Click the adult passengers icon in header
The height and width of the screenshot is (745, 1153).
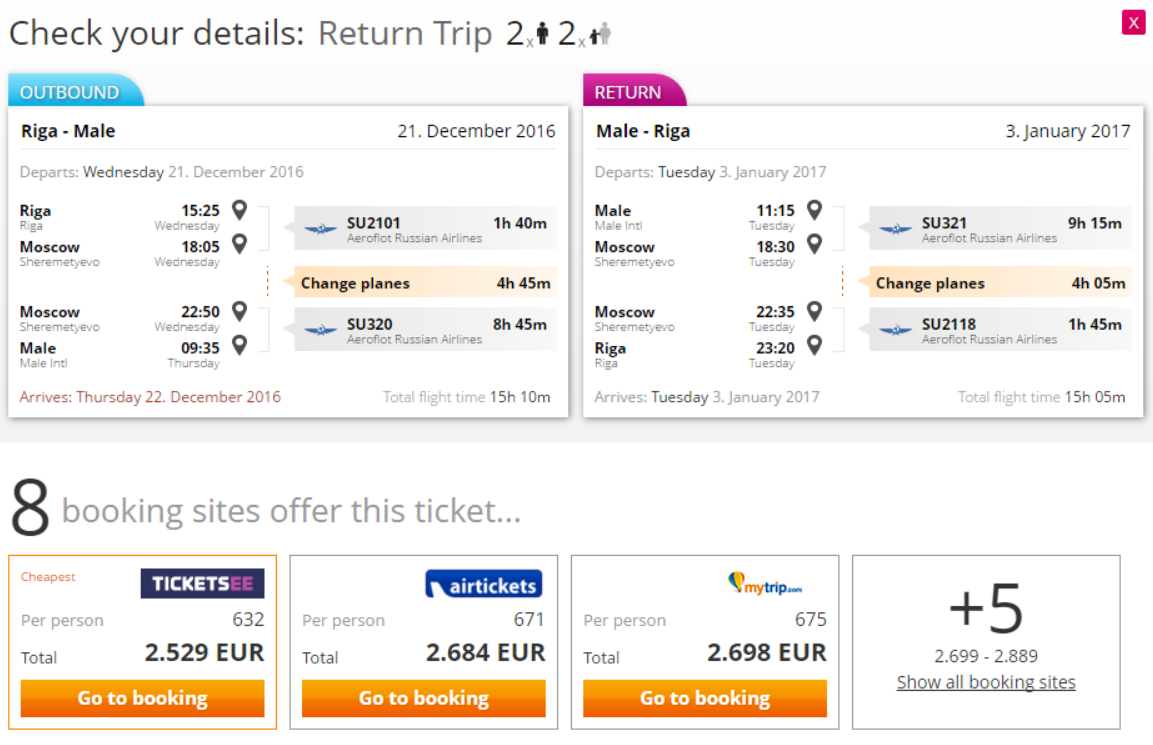(542, 35)
